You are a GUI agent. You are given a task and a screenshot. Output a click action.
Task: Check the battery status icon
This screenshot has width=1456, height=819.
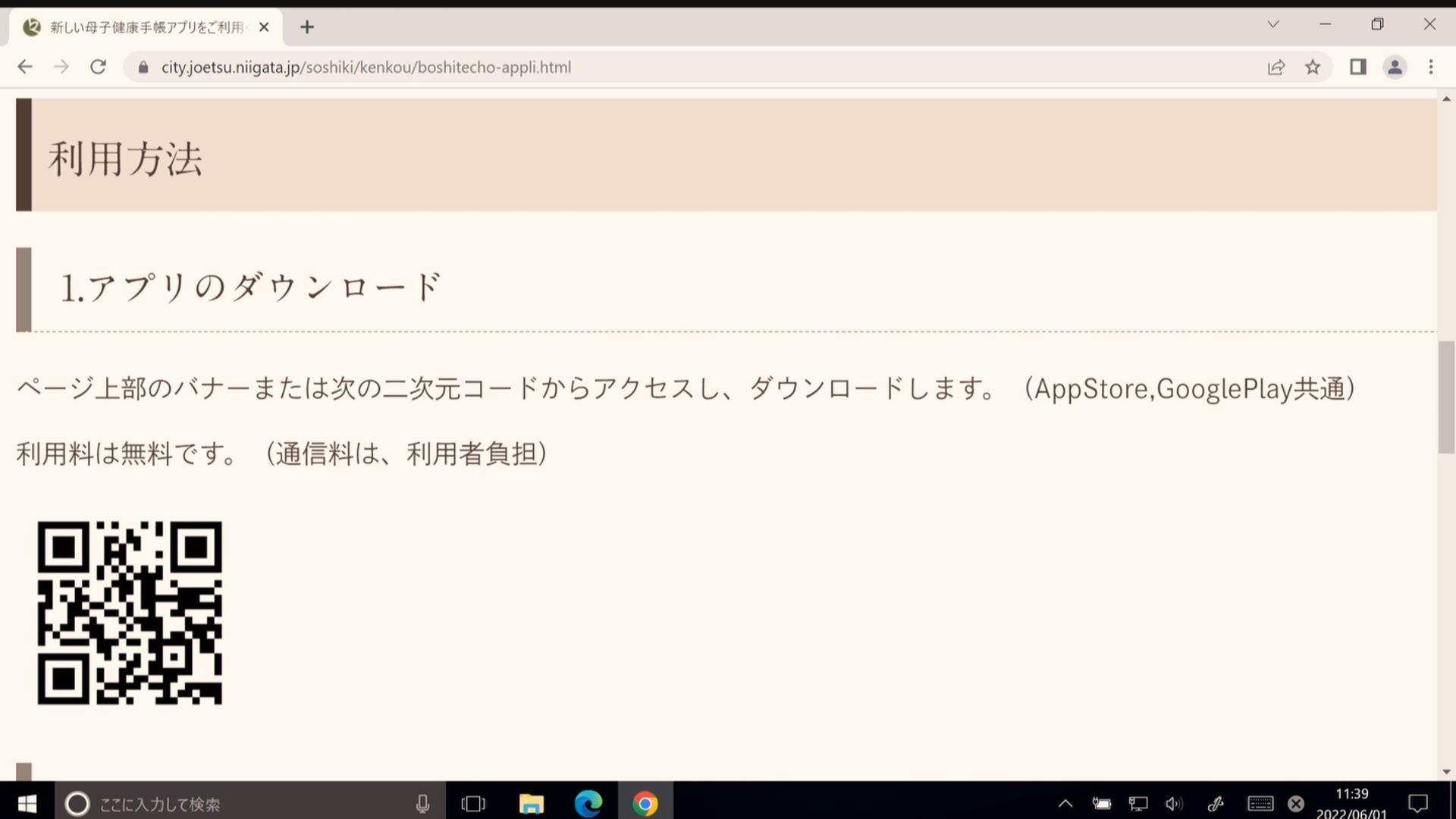(x=1101, y=804)
